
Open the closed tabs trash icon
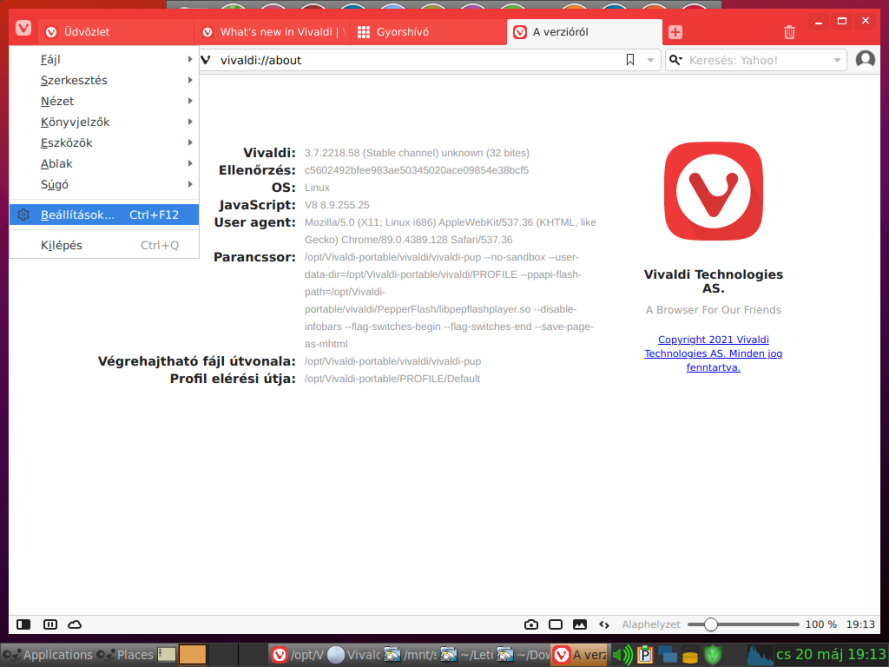789,32
